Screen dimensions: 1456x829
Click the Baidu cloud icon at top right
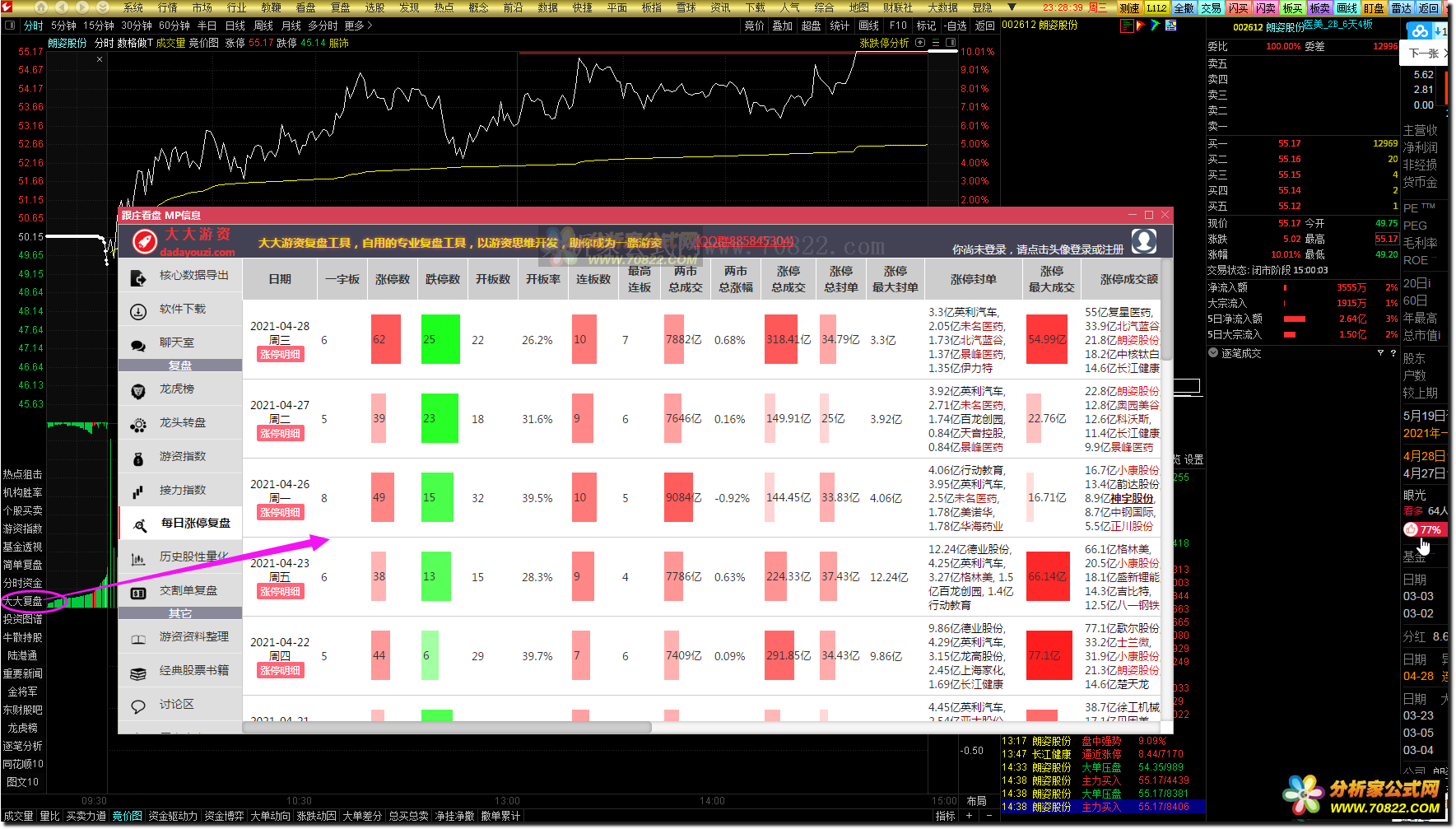[1420, 31]
